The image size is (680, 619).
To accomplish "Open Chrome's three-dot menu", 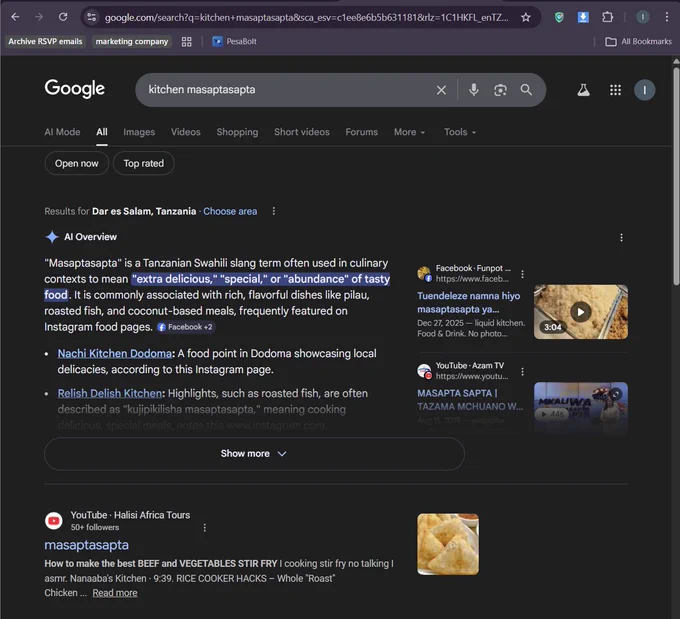I will tap(667, 17).
